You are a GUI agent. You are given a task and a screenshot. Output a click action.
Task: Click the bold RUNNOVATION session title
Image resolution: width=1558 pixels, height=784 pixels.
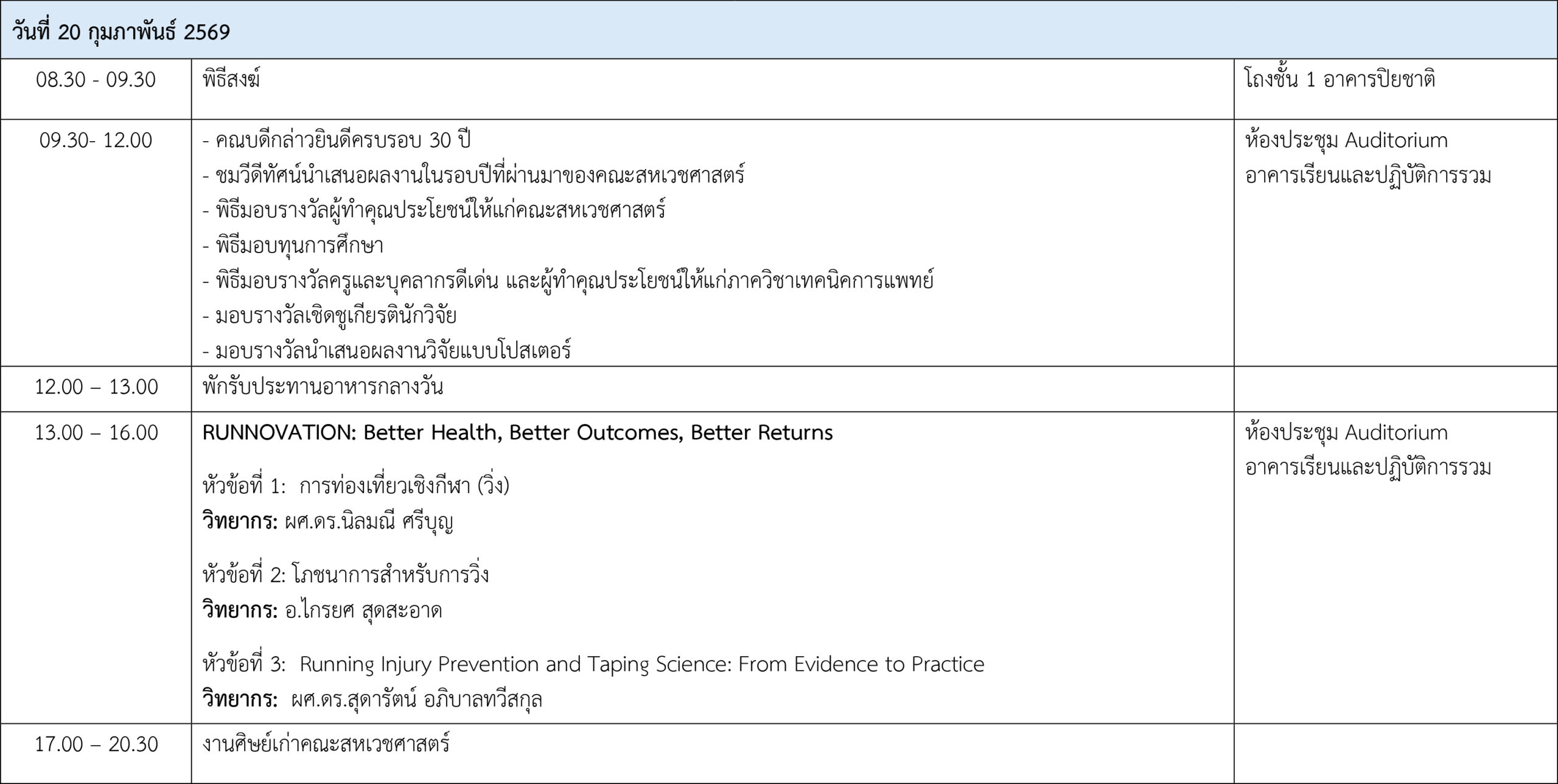(x=517, y=432)
